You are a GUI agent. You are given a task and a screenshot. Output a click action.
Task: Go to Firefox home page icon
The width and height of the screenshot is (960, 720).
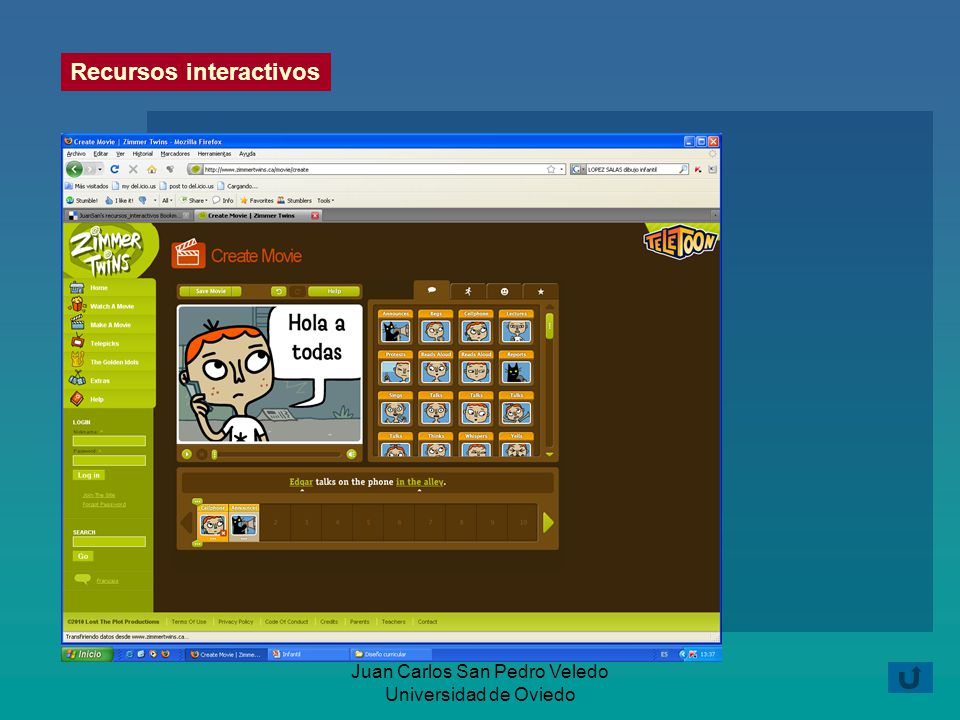(x=152, y=170)
